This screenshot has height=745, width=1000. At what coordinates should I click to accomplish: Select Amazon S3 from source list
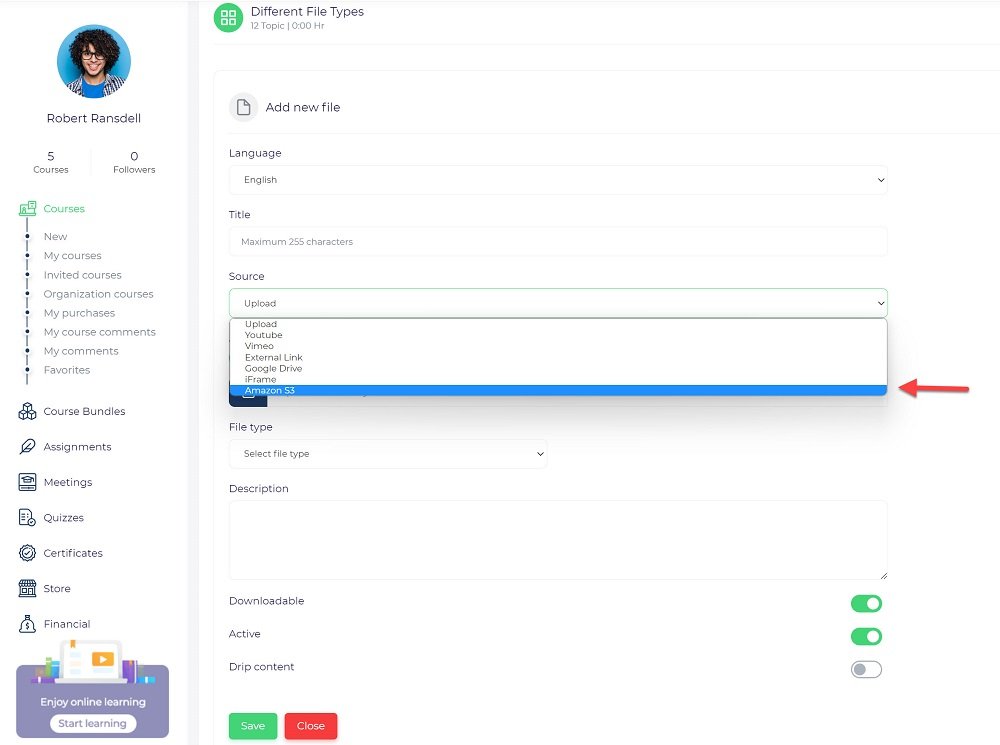point(270,390)
